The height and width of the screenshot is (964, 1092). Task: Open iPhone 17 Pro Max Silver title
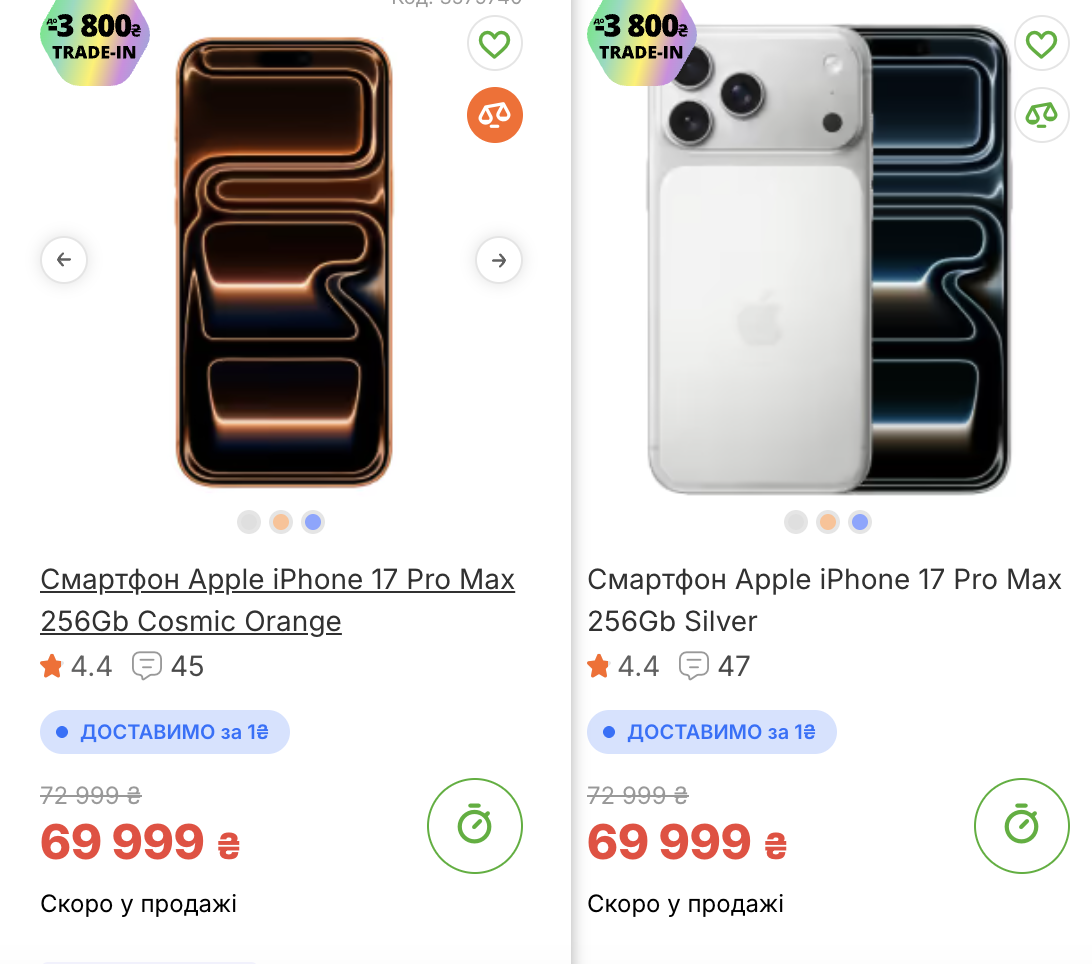tap(824, 600)
